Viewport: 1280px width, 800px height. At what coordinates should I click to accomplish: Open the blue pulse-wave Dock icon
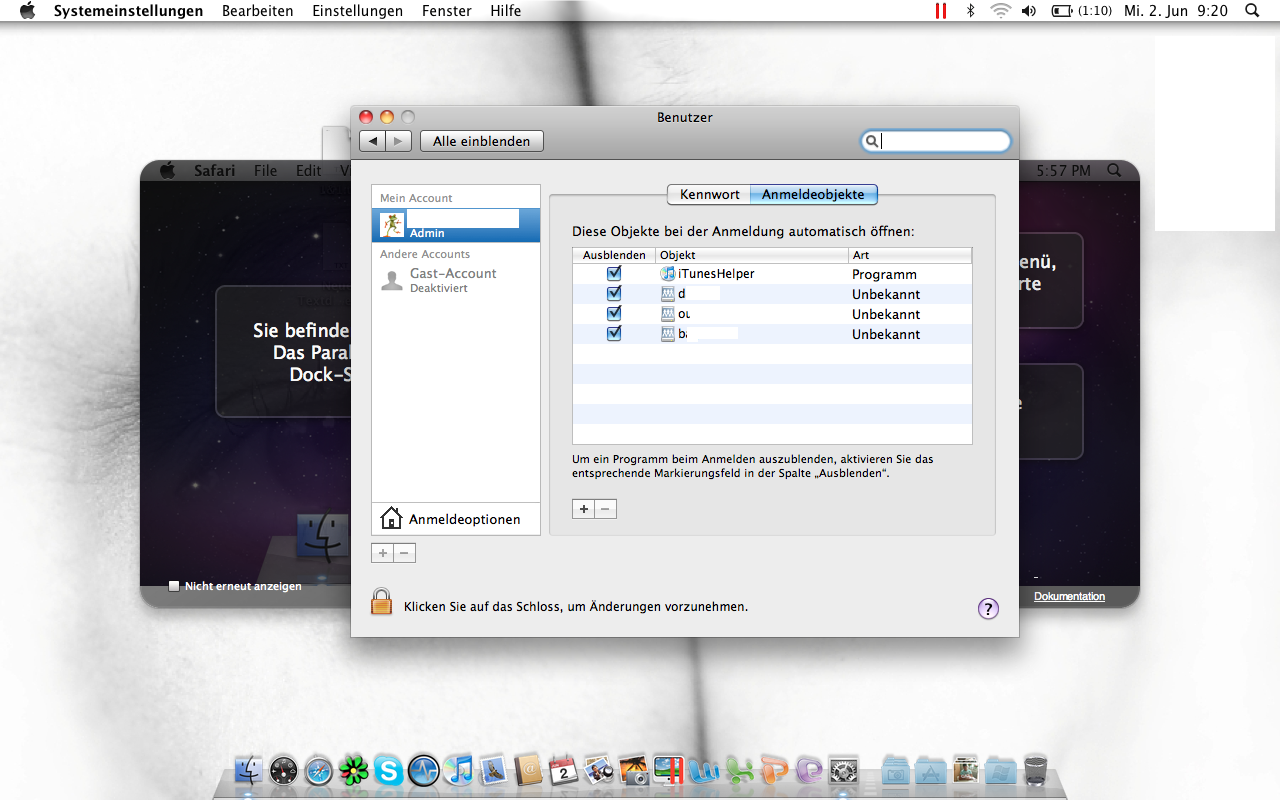tap(424, 770)
